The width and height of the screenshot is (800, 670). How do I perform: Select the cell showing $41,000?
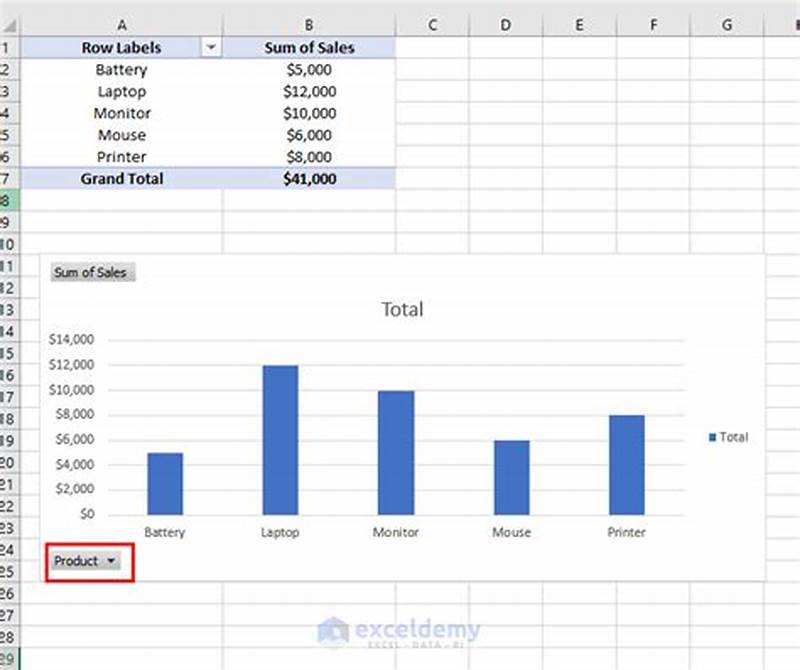pos(310,178)
